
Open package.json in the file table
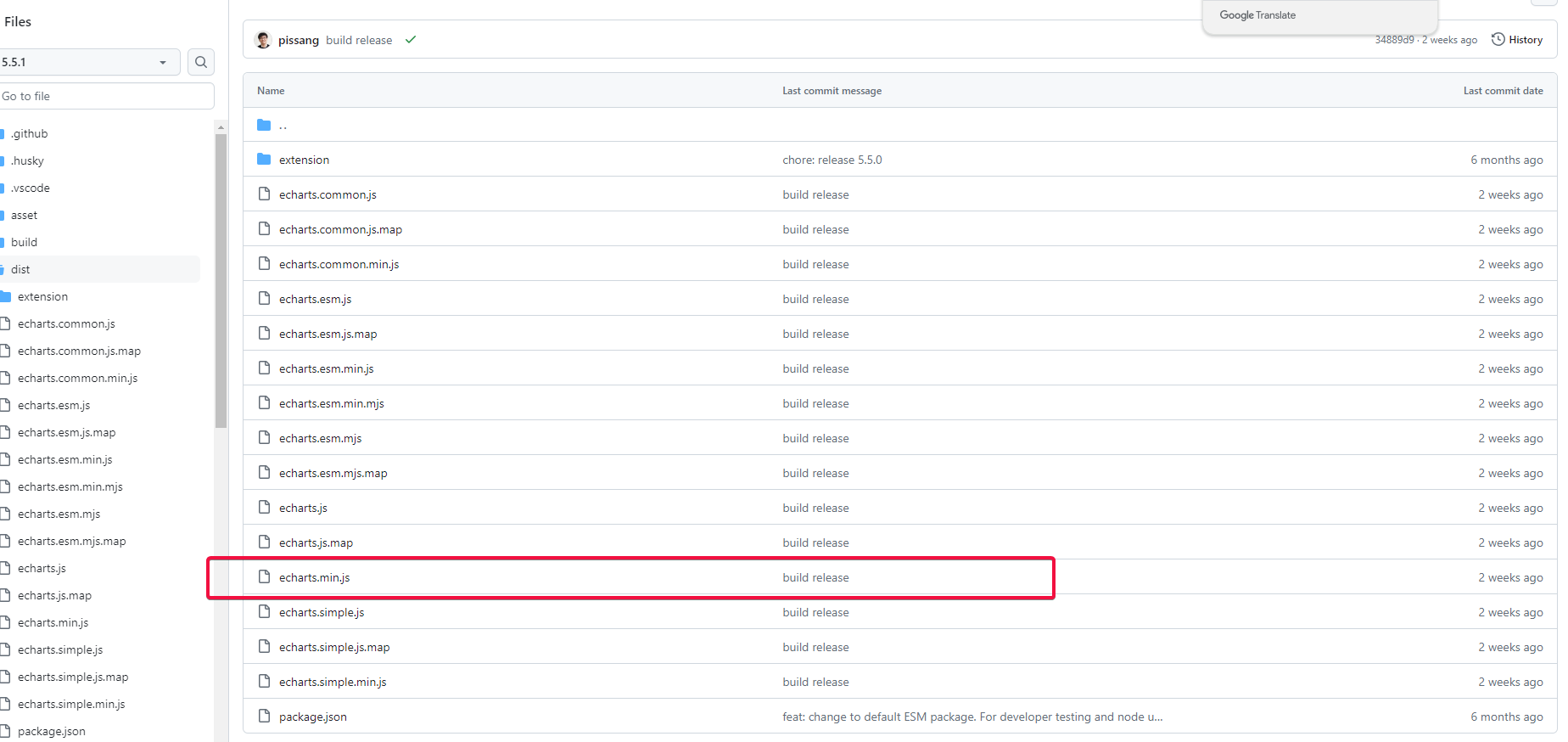click(313, 717)
